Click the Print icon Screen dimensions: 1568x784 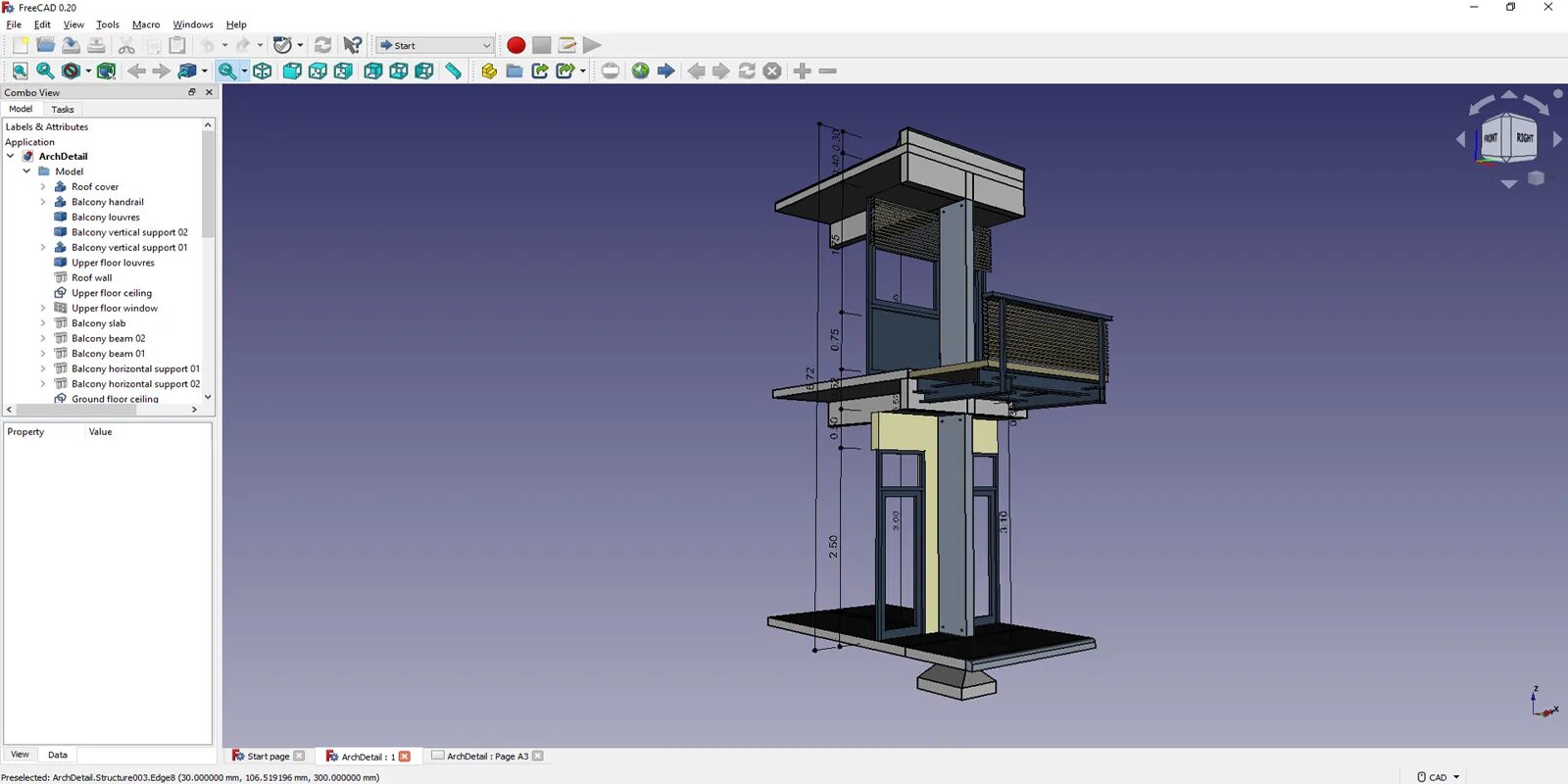pyautogui.click(x=96, y=45)
